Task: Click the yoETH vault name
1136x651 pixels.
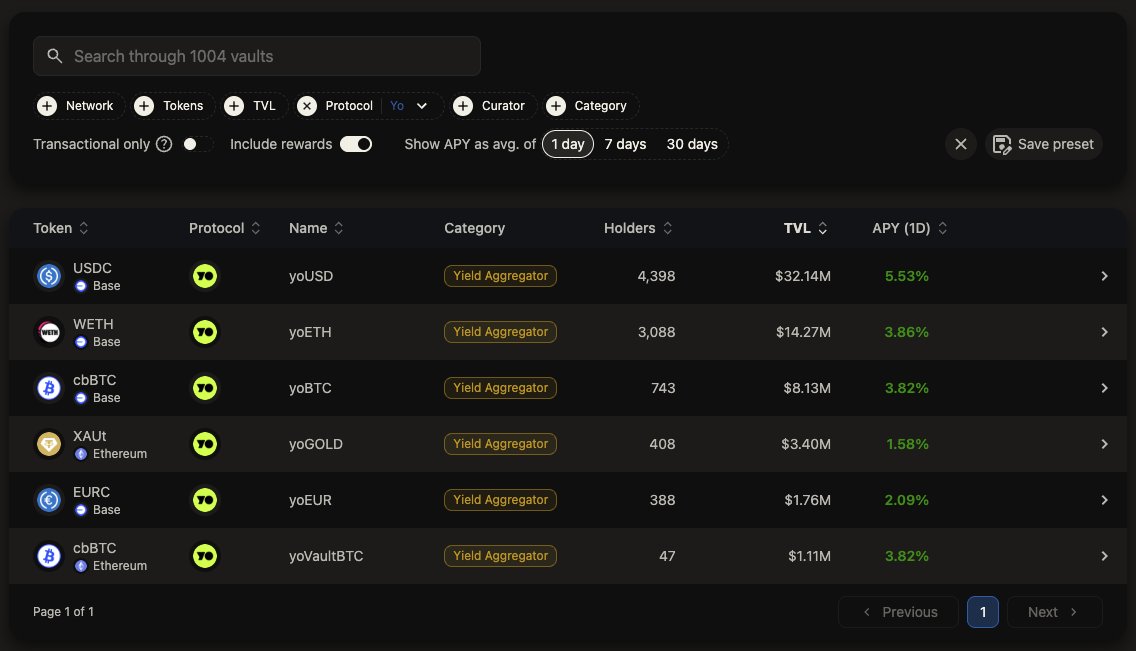Action: click(x=310, y=332)
